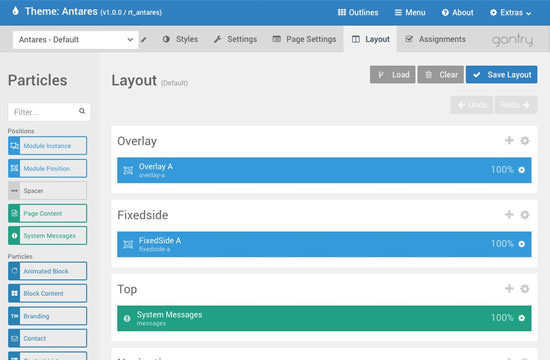Screen dimensions: 550x360
Task: Select the Overlay A block
Action: pyautogui.click(x=324, y=170)
